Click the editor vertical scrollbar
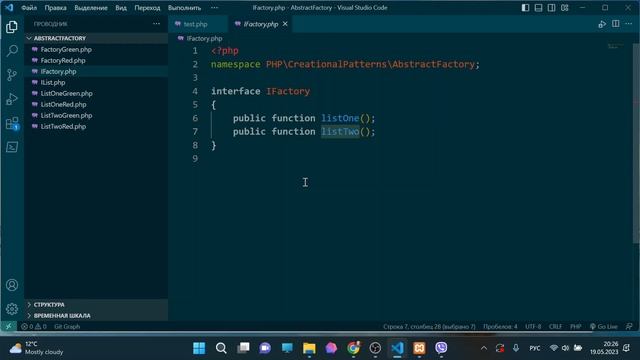640x360 pixels. (636, 143)
